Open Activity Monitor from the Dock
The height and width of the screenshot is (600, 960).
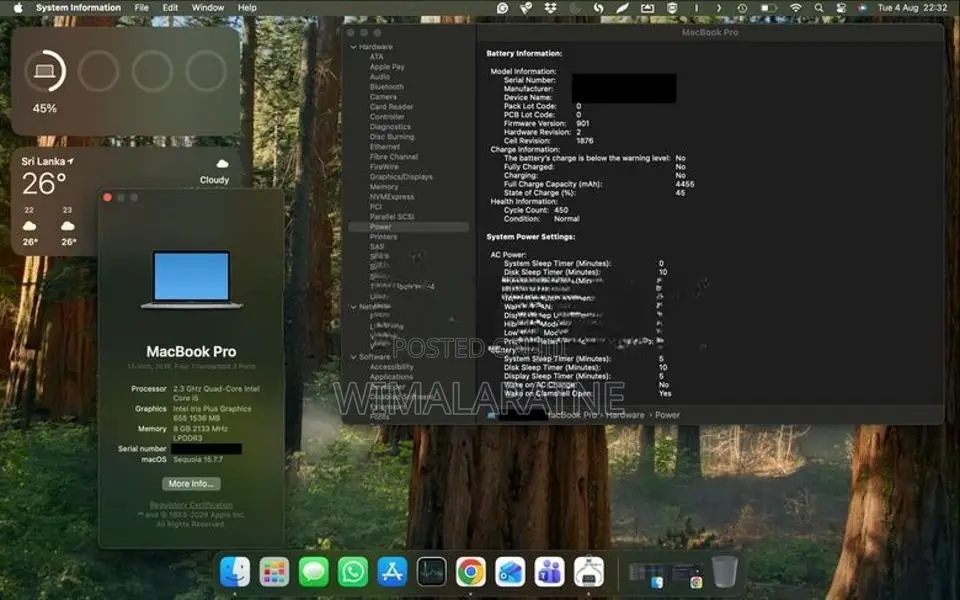tap(432, 571)
